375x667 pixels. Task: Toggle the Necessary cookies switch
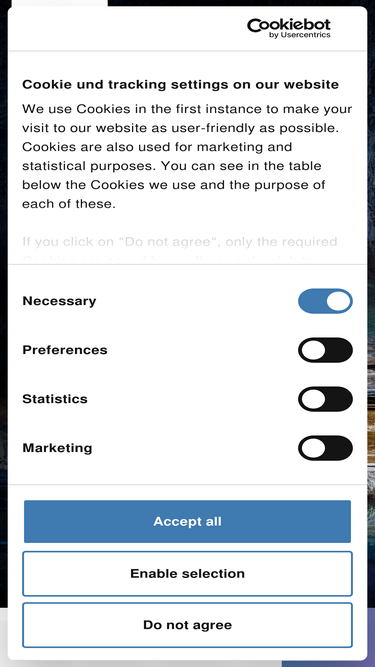tap(325, 301)
